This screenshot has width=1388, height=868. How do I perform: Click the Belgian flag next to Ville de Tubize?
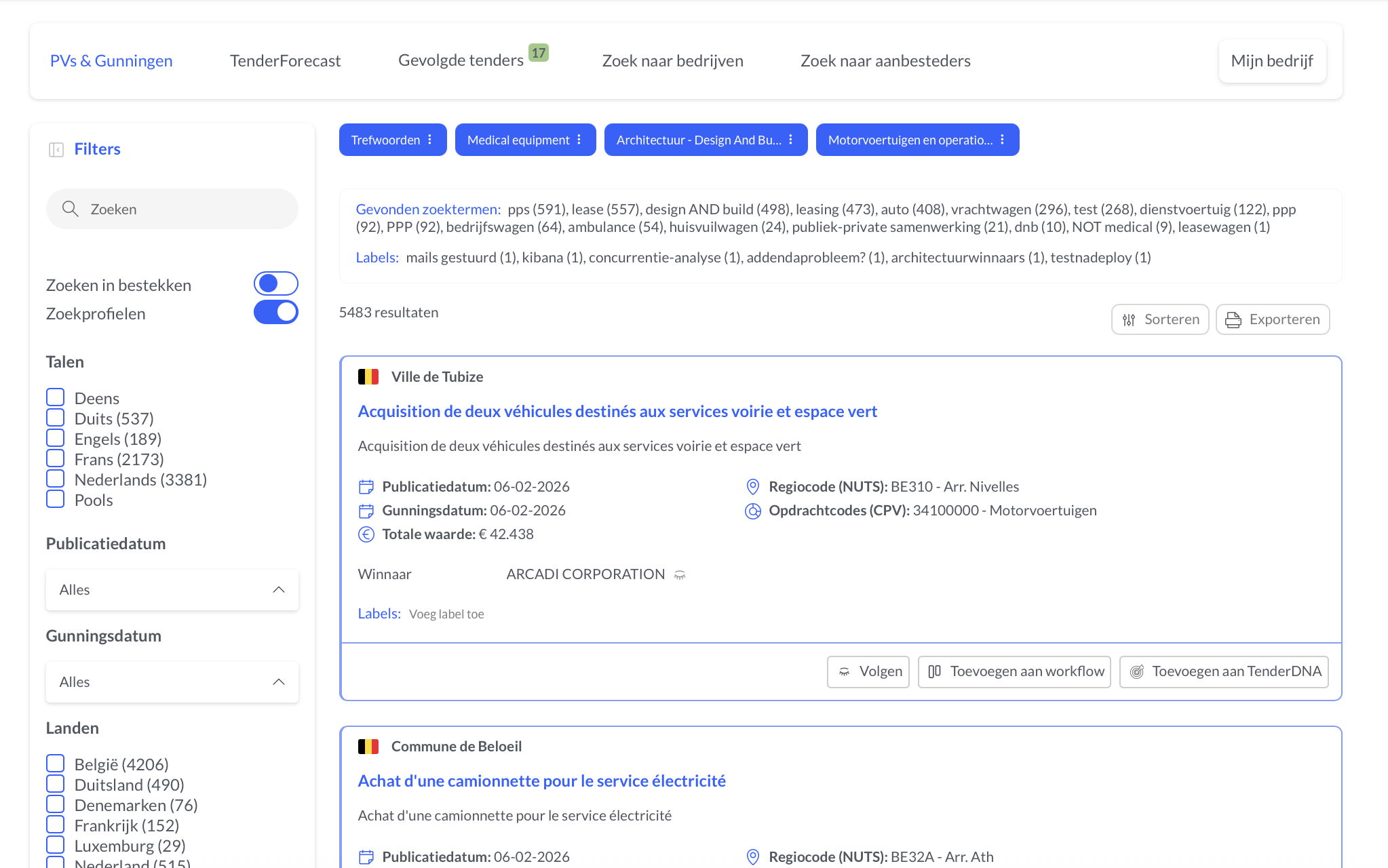(x=368, y=376)
